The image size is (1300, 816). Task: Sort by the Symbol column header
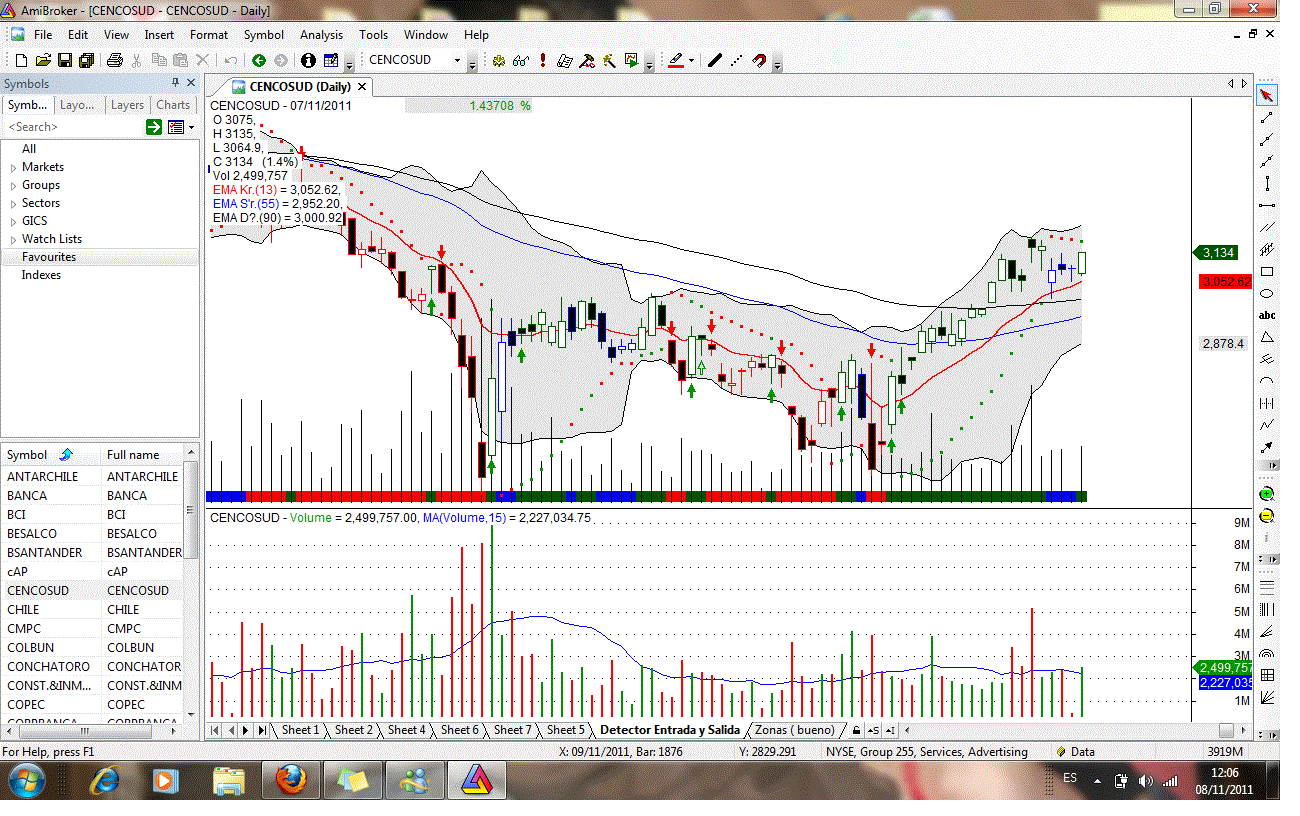[x=52, y=455]
